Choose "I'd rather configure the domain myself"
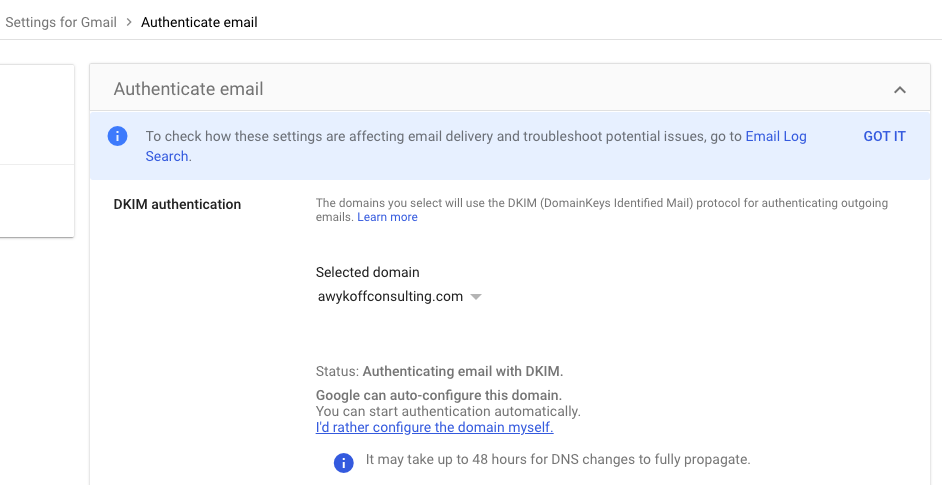942x485 pixels. point(434,428)
